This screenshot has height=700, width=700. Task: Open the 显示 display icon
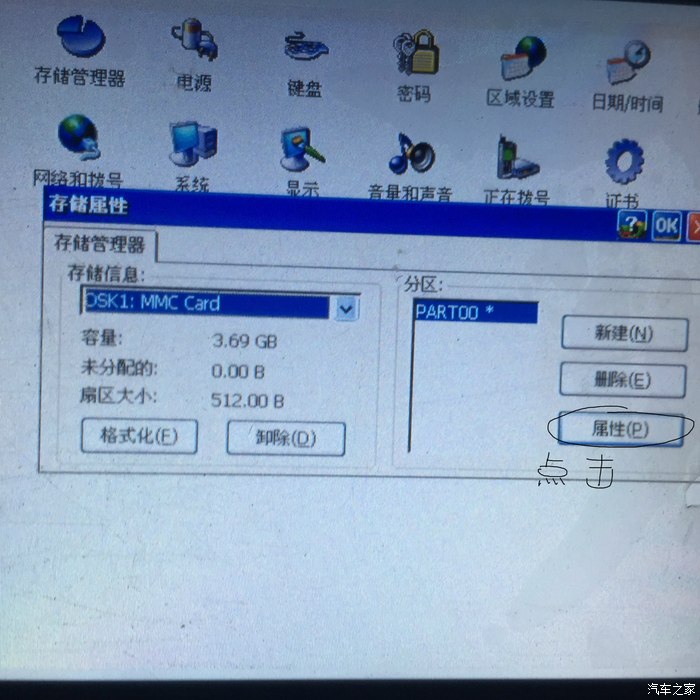click(x=303, y=162)
